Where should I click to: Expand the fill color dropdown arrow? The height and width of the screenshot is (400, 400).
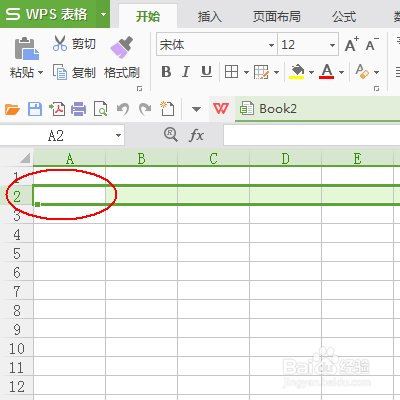point(311,72)
